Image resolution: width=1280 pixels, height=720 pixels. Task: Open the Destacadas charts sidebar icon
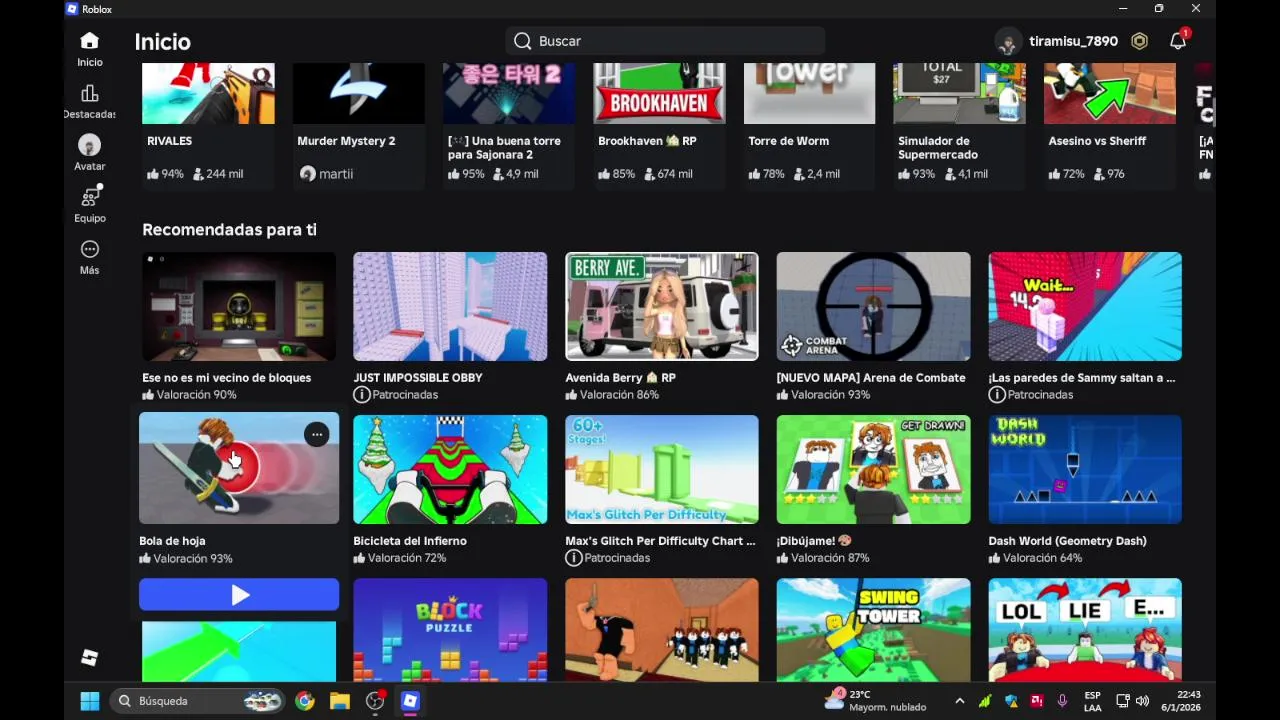coord(90,93)
